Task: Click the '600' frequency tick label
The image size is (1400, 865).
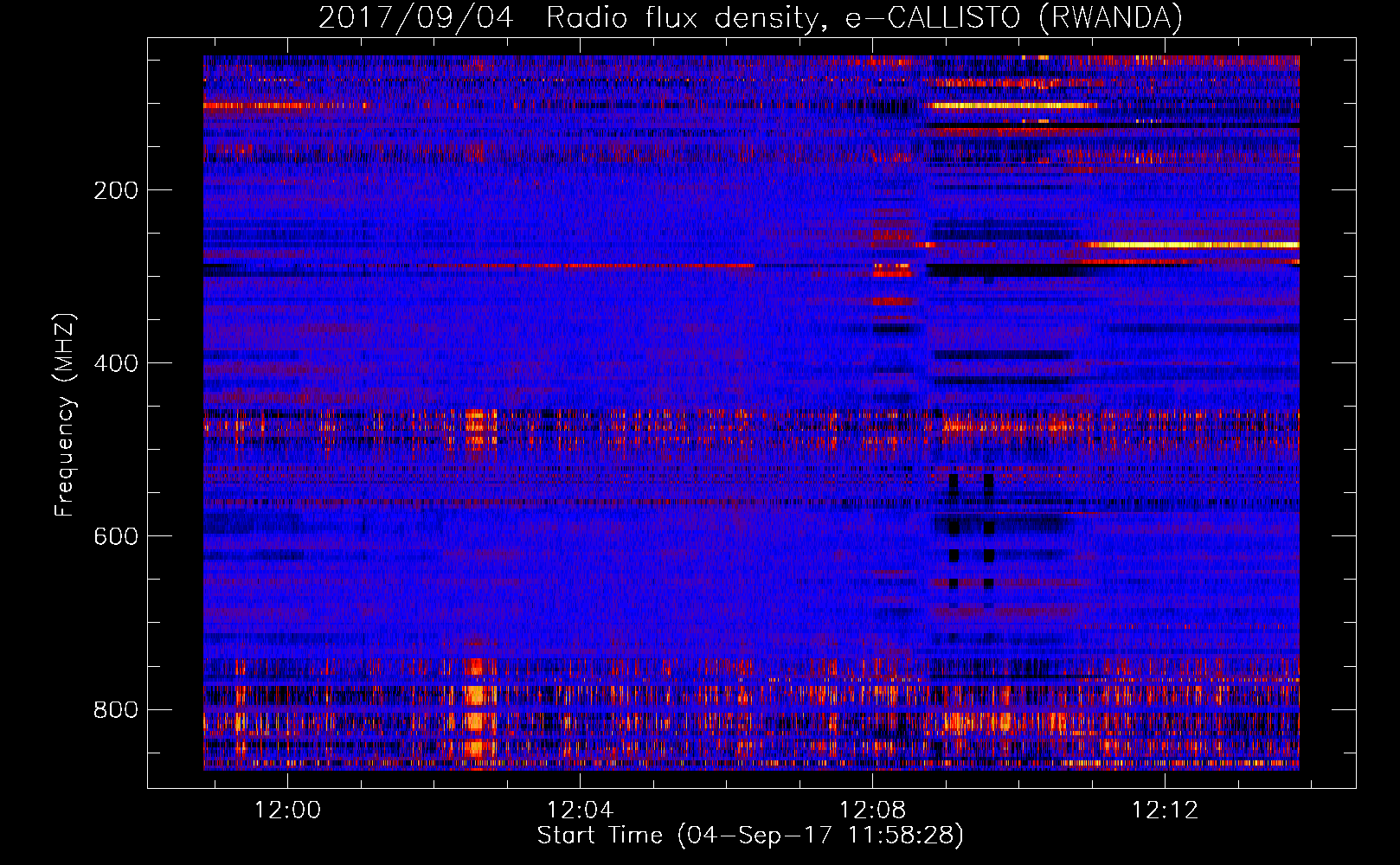Action: click(x=116, y=536)
